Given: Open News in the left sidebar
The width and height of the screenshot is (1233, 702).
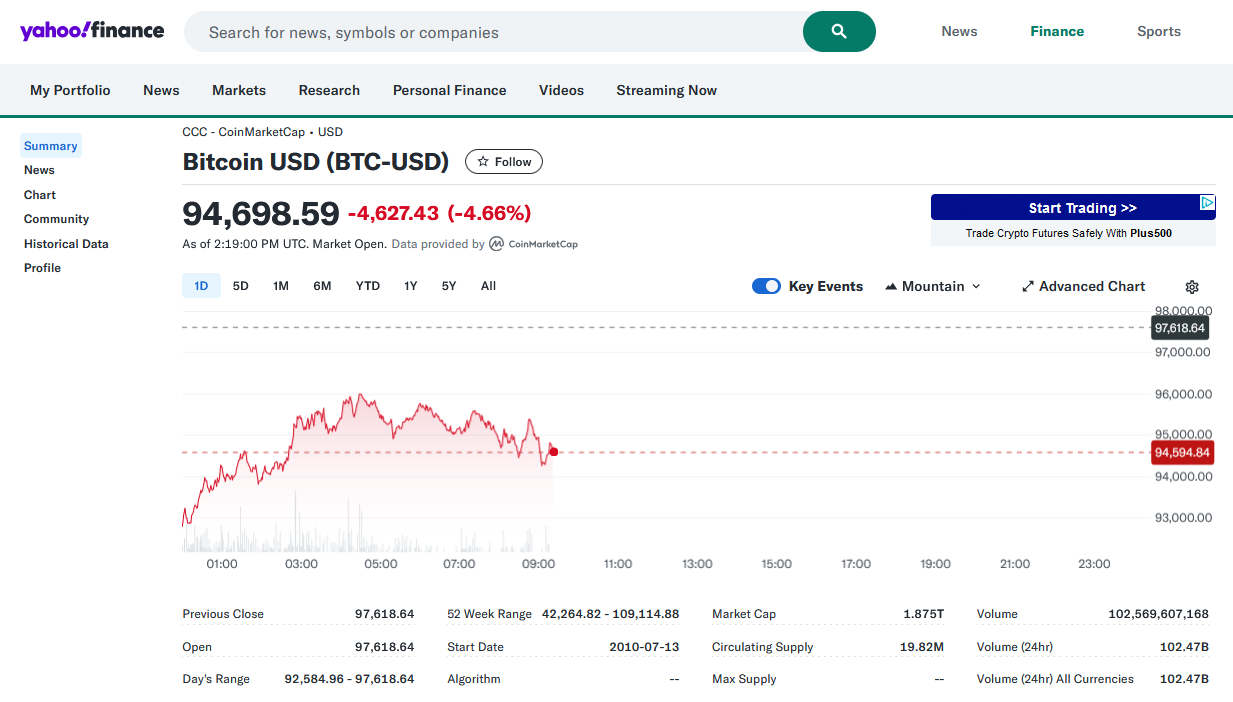Looking at the screenshot, I should (x=39, y=170).
